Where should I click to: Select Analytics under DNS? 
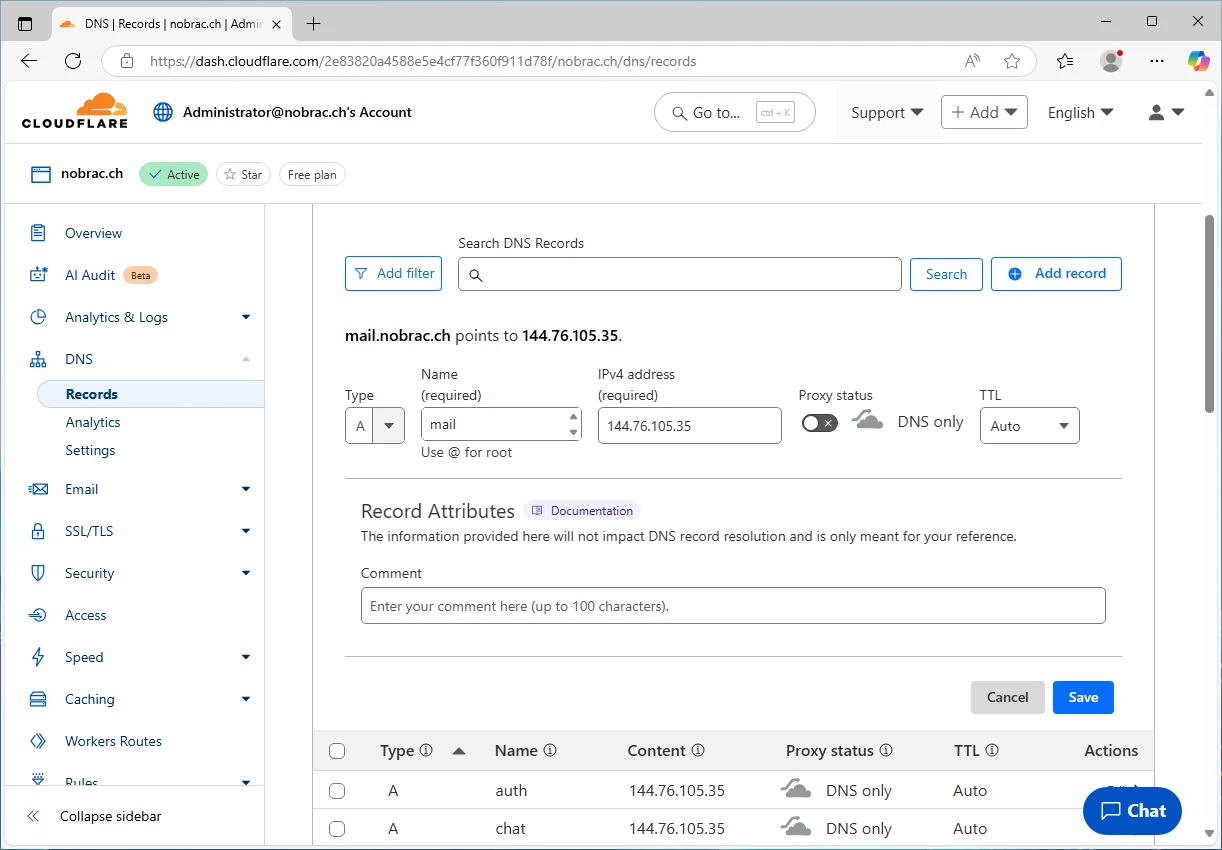[x=93, y=422]
